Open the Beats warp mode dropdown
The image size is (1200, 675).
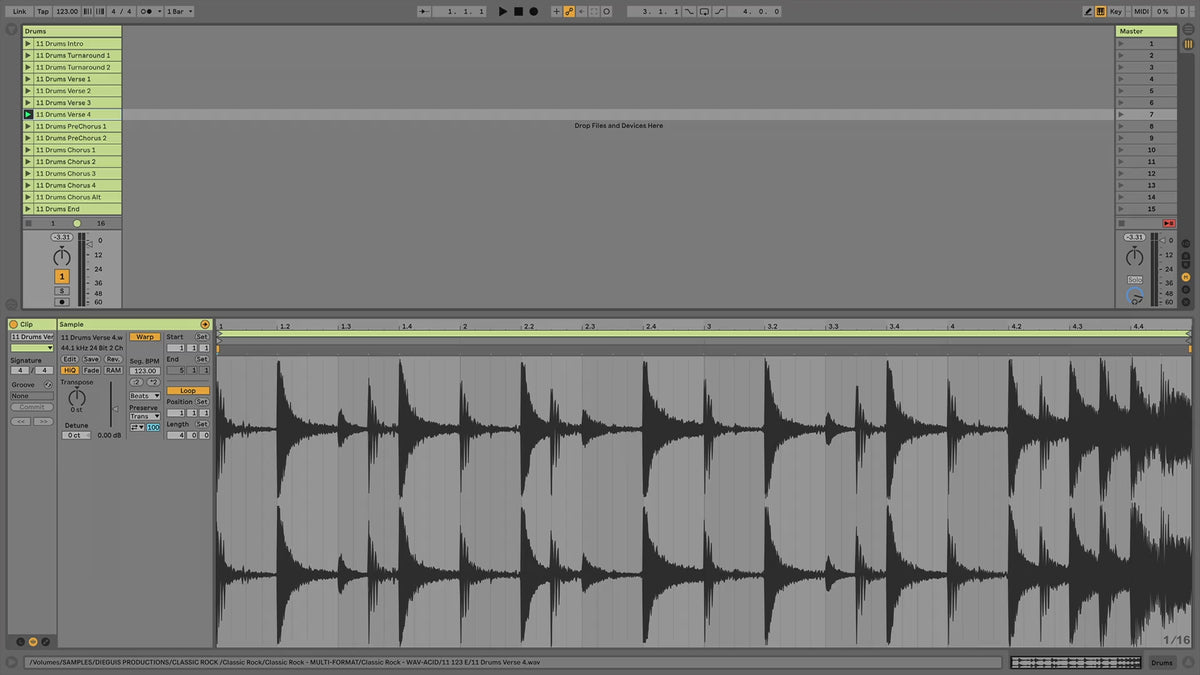coord(145,396)
